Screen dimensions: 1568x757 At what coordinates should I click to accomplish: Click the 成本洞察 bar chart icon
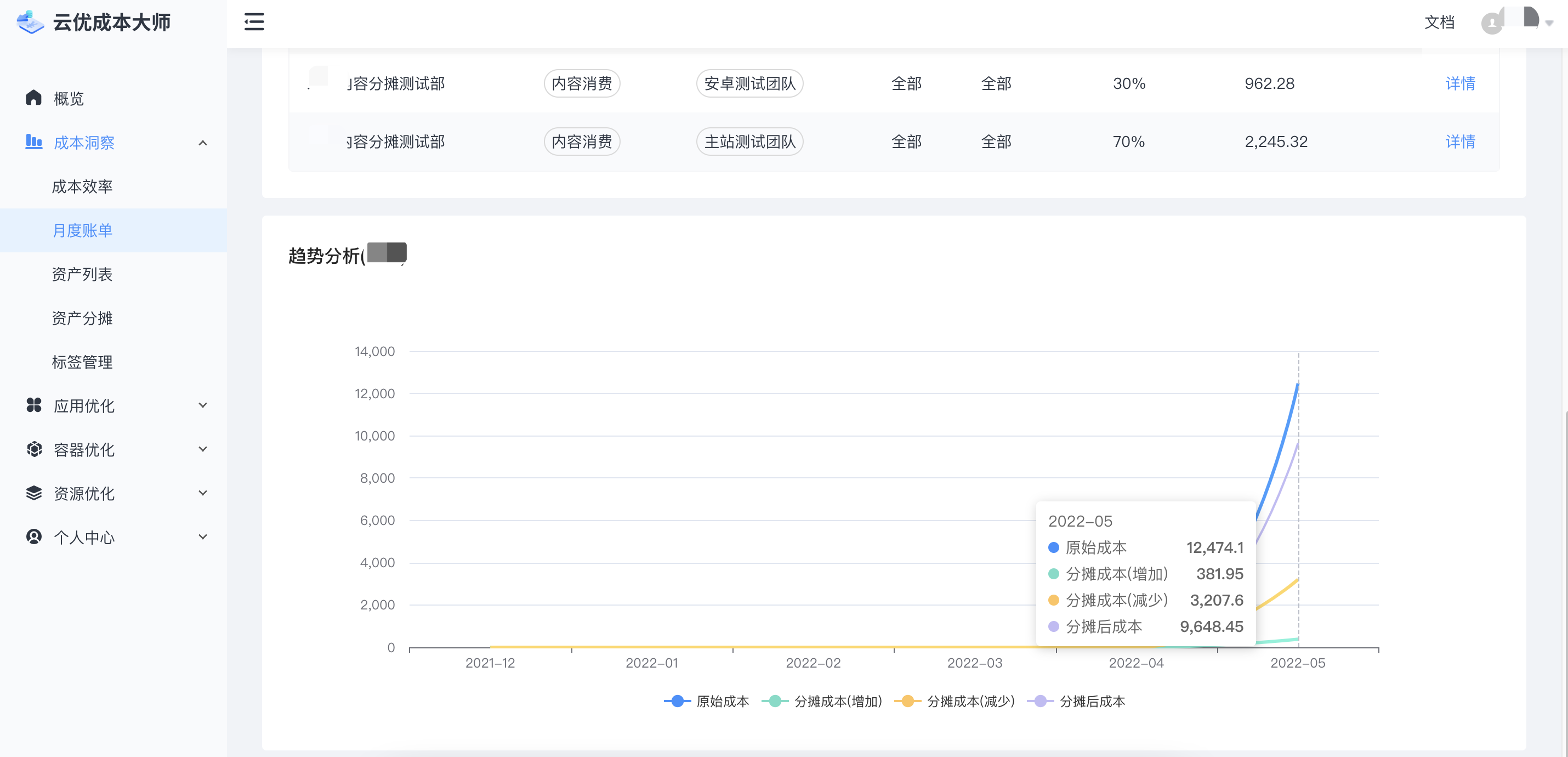click(x=33, y=142)
